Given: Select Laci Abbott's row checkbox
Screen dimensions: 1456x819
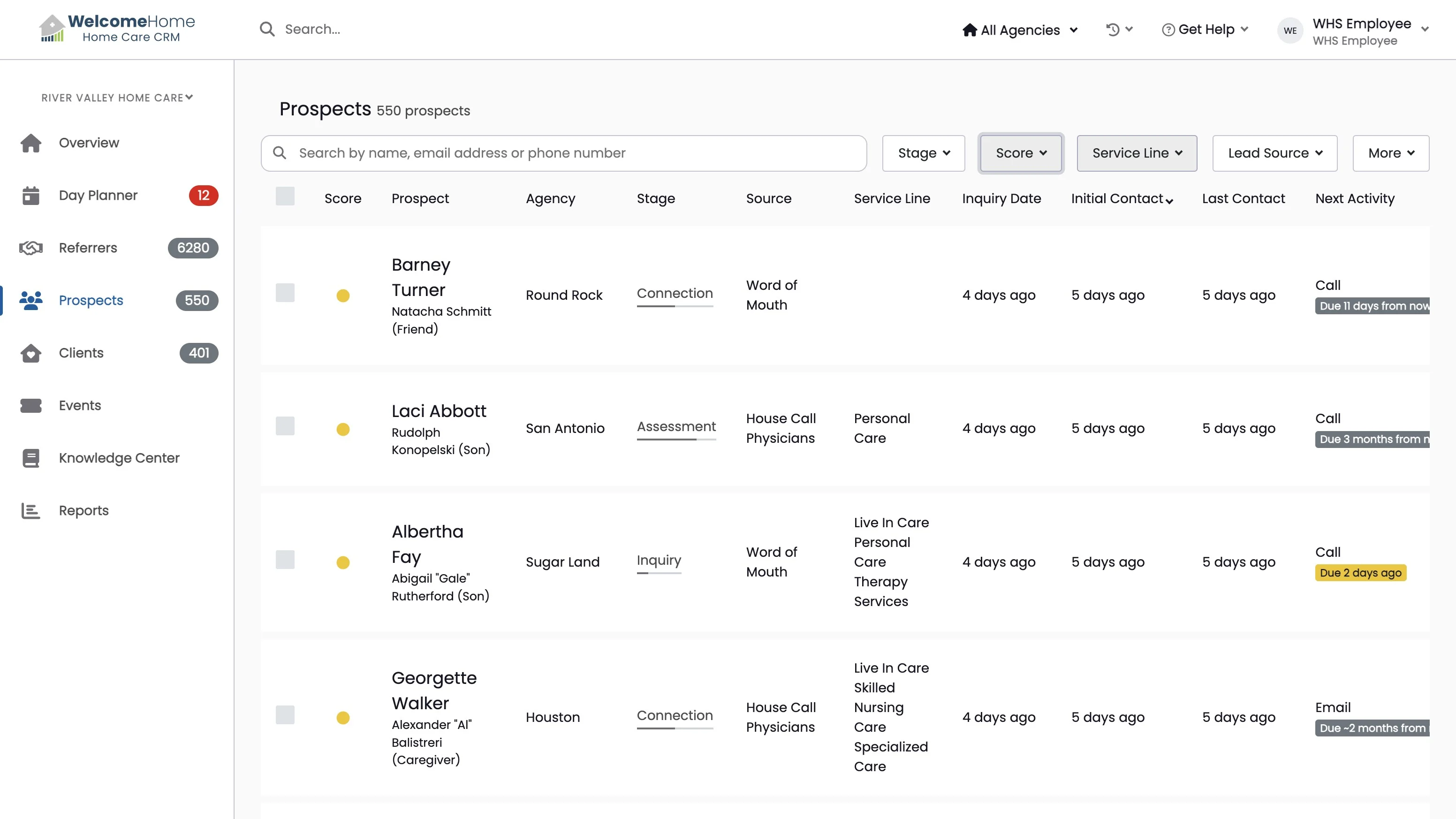Looking at the screenshot, I should click(285, 426).
